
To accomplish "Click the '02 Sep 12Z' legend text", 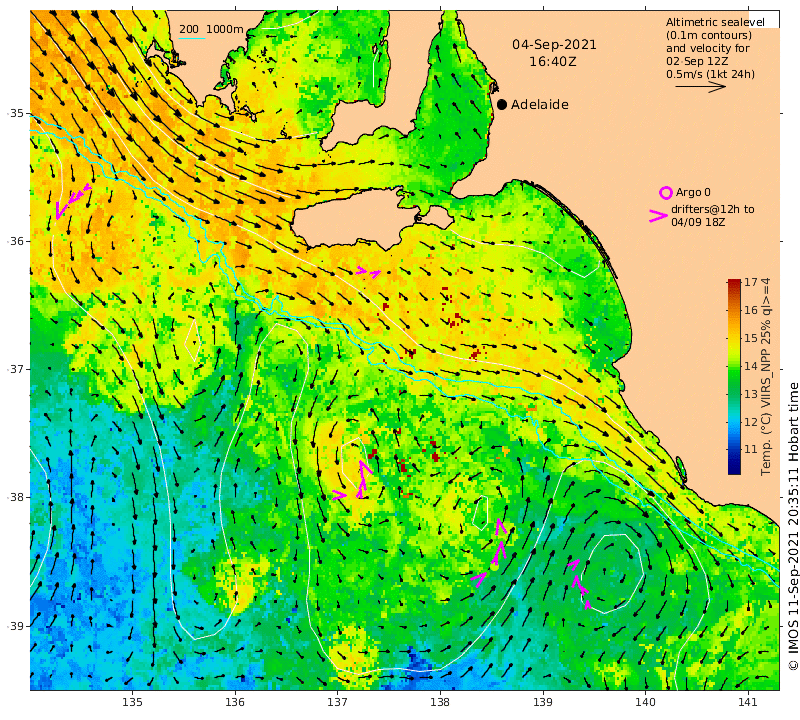I will (697, 61).
